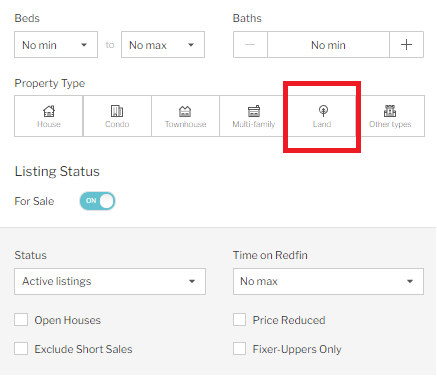This screenshot has height=377, width=437.
Task: Click the Baths No min value field
Action: click(x=328, y=45)
